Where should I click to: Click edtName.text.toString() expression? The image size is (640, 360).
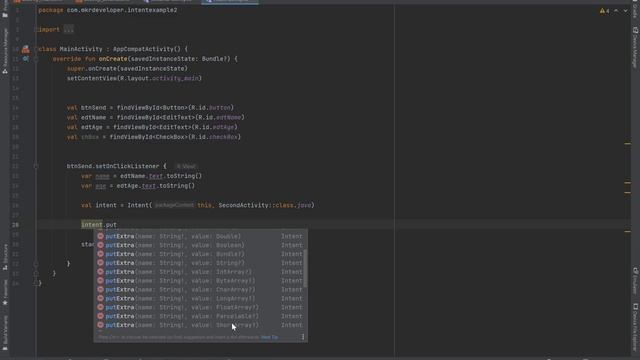[x=161, y=176]
